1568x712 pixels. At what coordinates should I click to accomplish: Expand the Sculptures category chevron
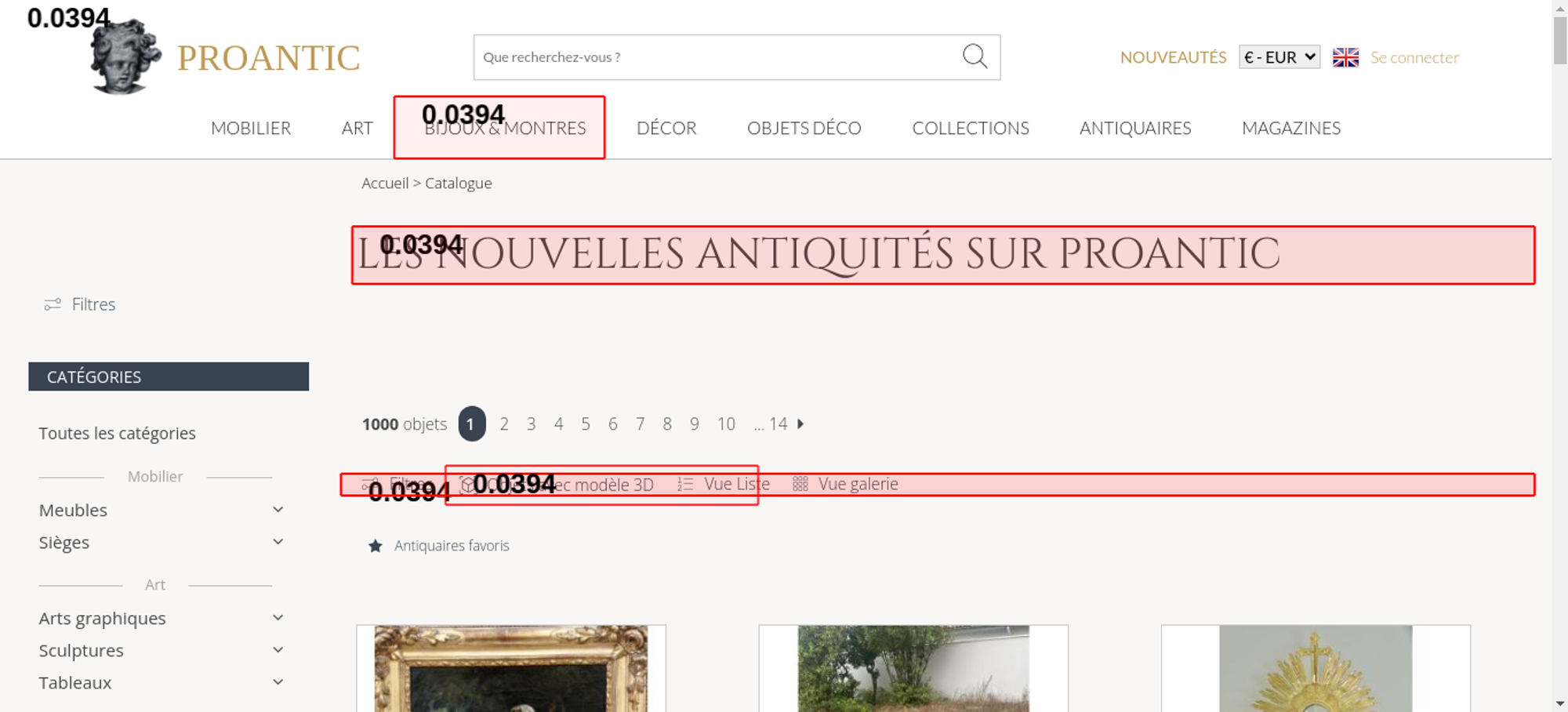tap(278, 650)
